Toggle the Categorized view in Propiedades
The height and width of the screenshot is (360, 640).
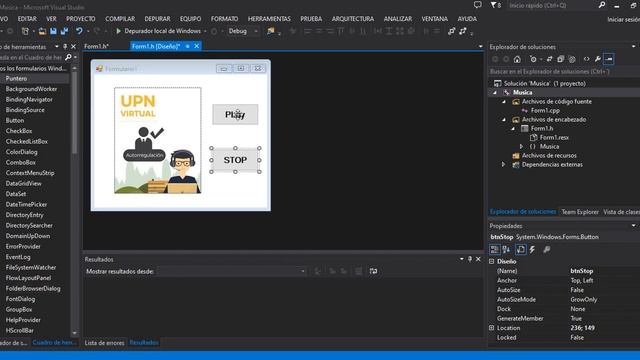(x=494, y=249)
